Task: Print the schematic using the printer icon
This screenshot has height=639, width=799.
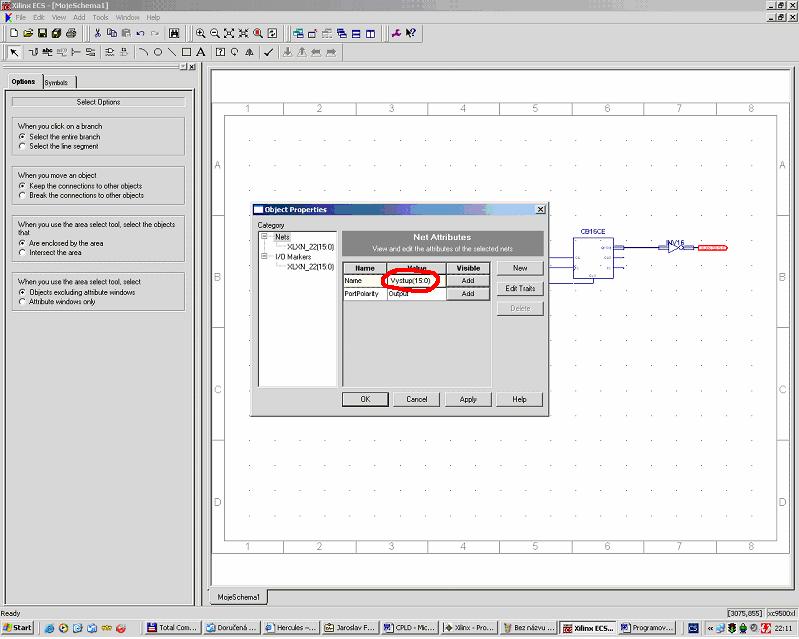Action: tap(71, 34)
